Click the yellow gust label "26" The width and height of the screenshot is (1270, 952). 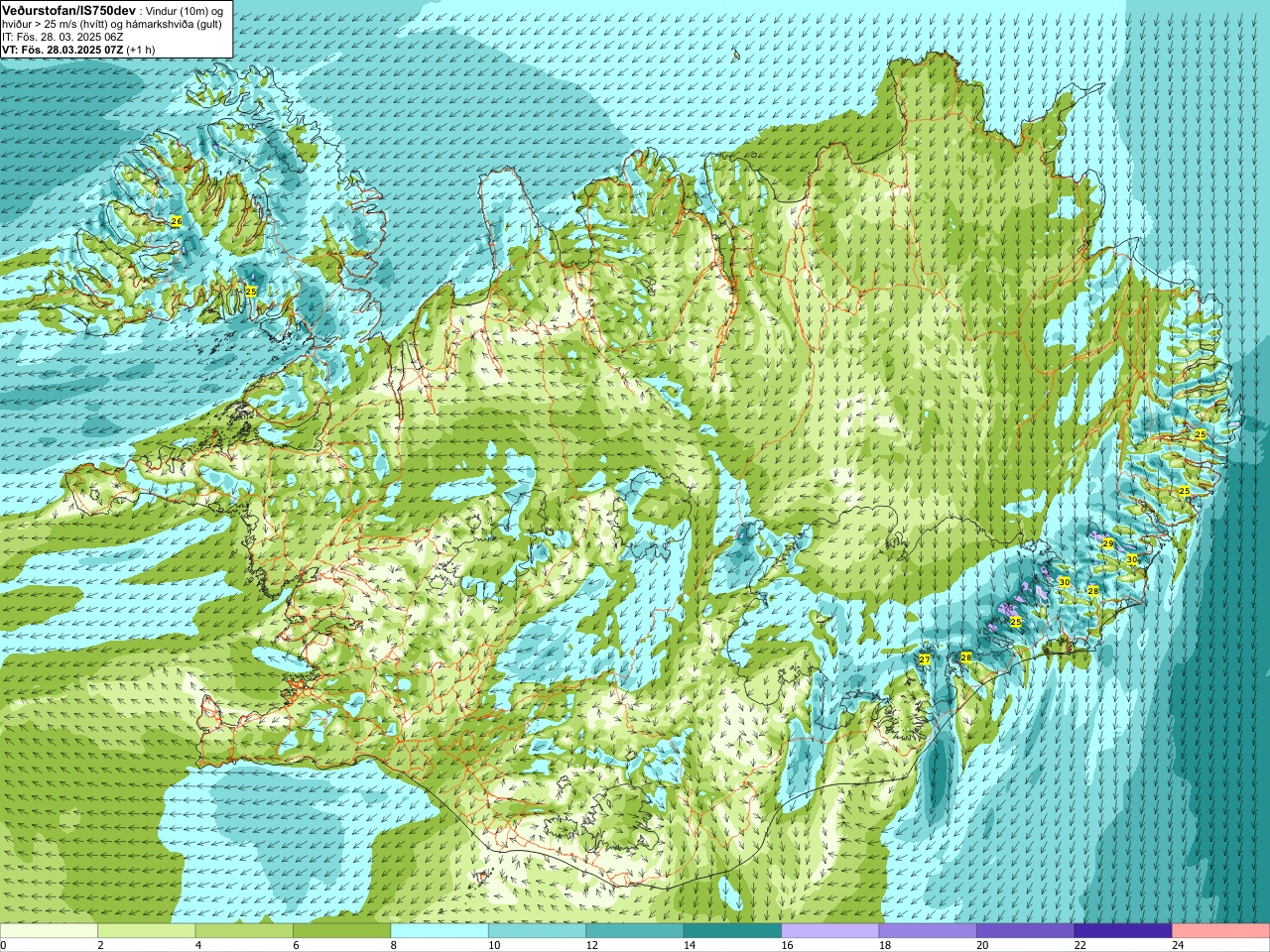176,220
